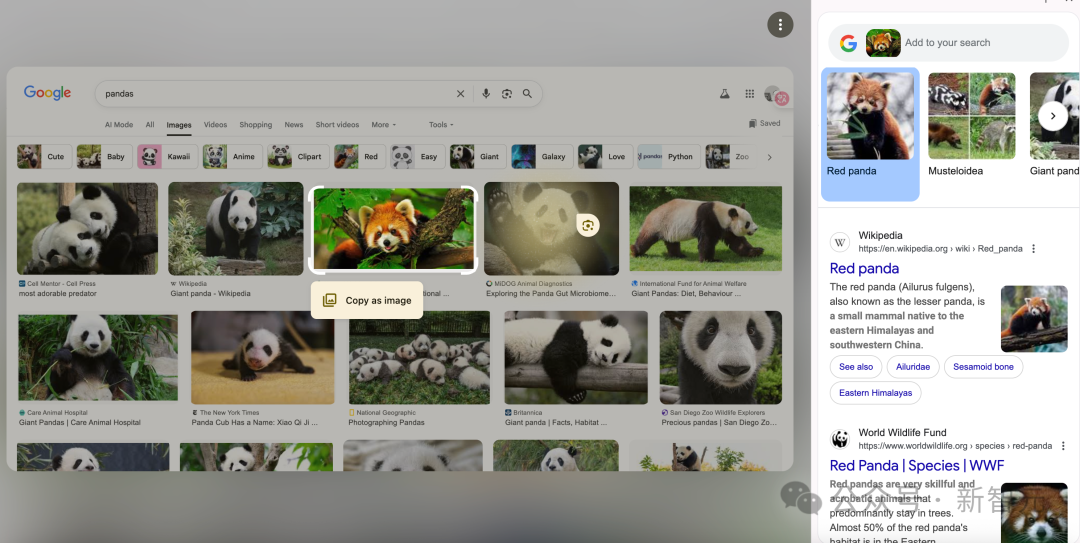Click the Google G logo in side panel

tap(849, 43)
